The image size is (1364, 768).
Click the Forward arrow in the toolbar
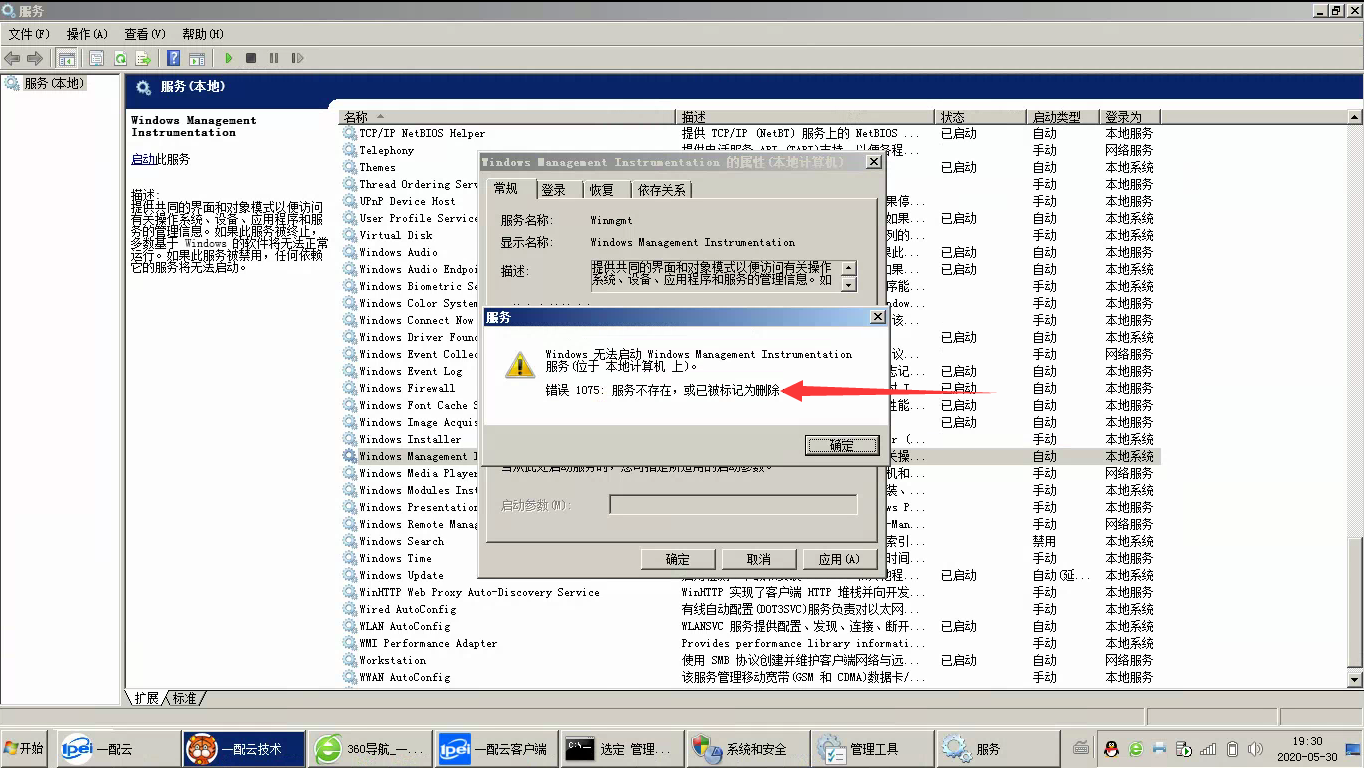[35, 59]
